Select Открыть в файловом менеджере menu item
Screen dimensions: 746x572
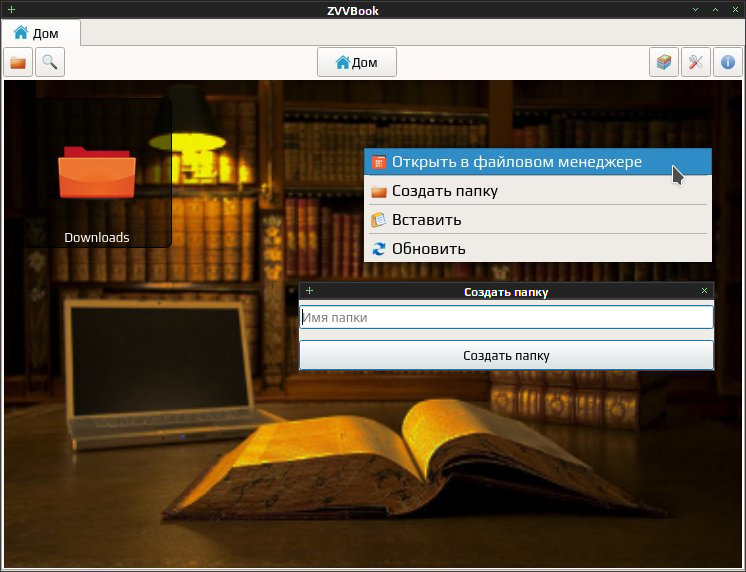click(x=538, y=162)
